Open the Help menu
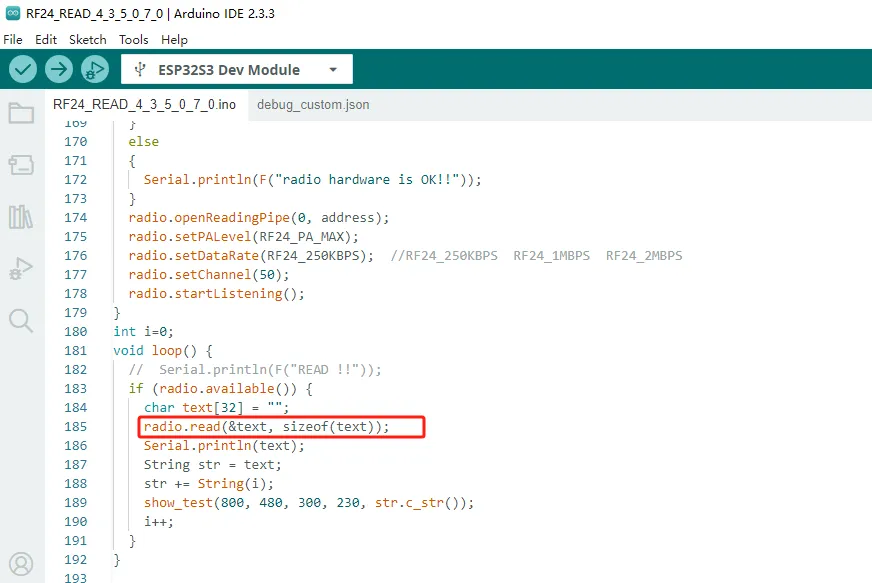This screenshot has width=872, height=583. [174, 40]
